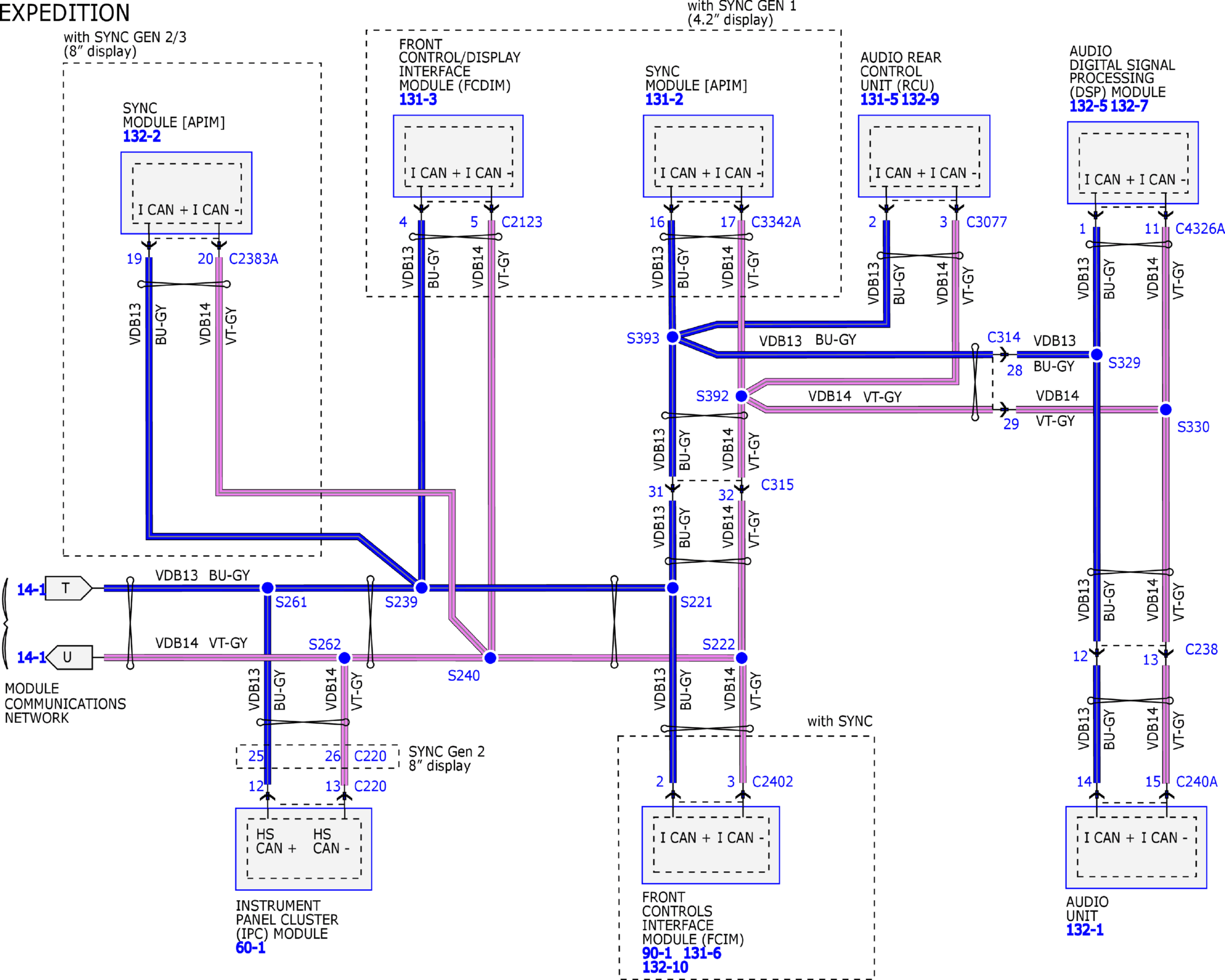Click the S240 splice dot
Image resolution: width=1225 pixels, height=980 pixels.
489,657
